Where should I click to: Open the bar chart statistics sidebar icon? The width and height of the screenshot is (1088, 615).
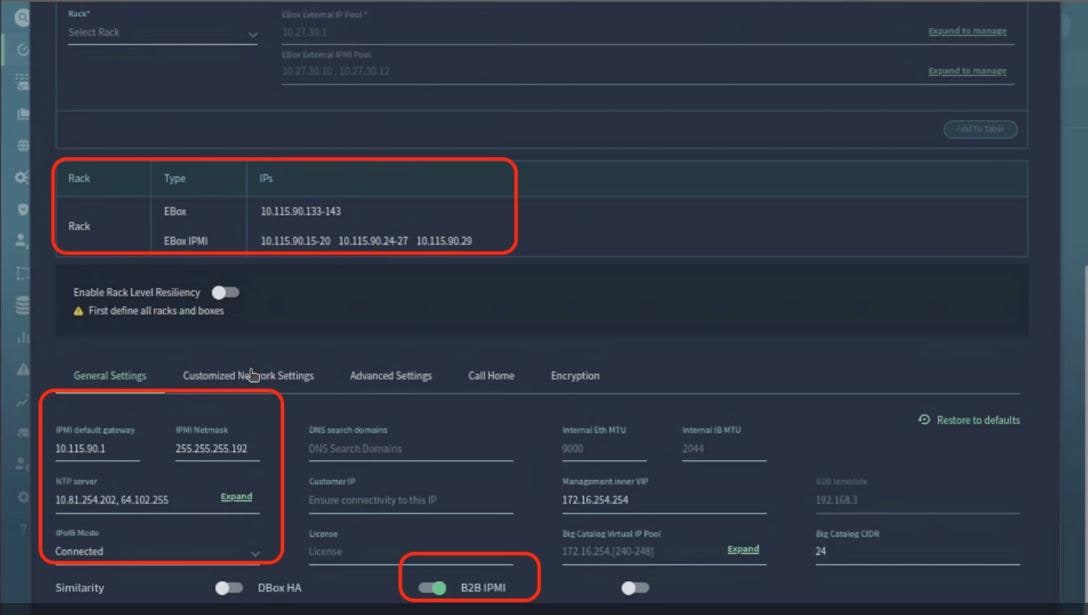(22, 336)
